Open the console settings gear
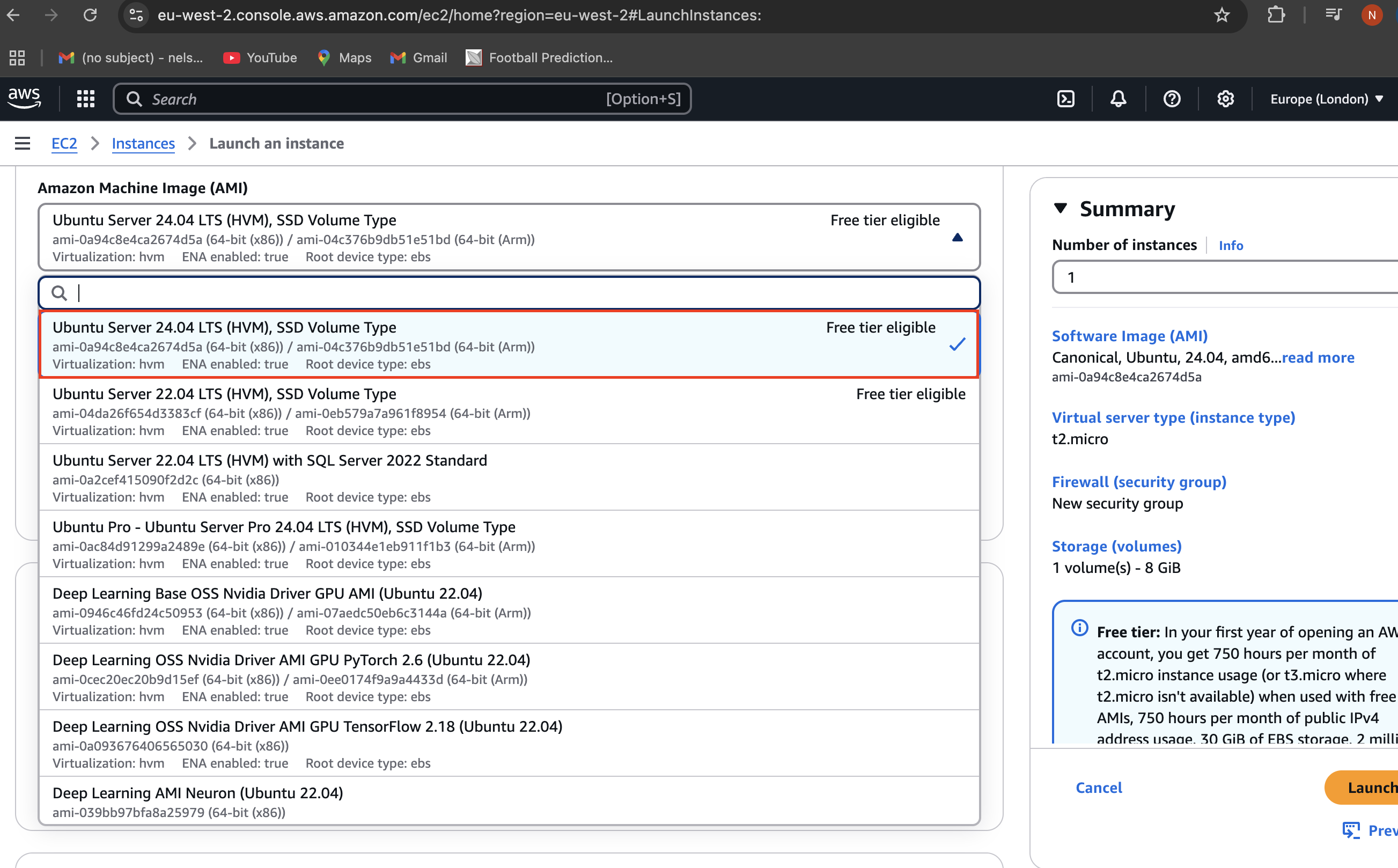 pyautogui.click(x=1225, y=99)
